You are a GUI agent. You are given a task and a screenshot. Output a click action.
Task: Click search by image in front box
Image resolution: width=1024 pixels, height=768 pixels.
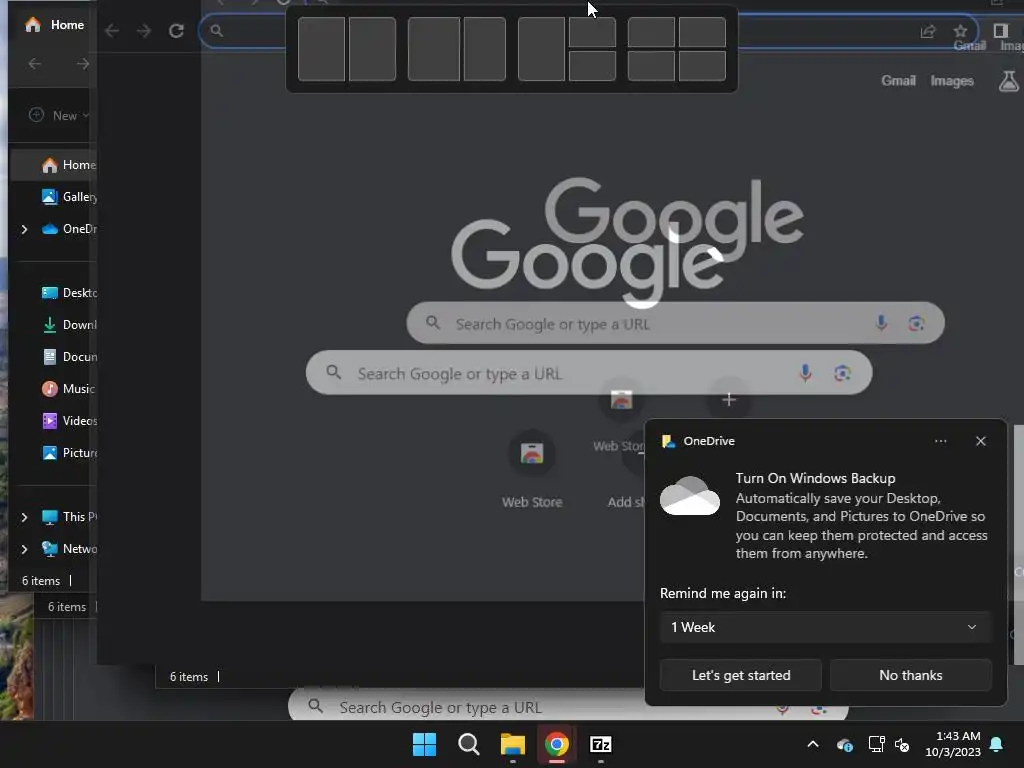[842, 373]
